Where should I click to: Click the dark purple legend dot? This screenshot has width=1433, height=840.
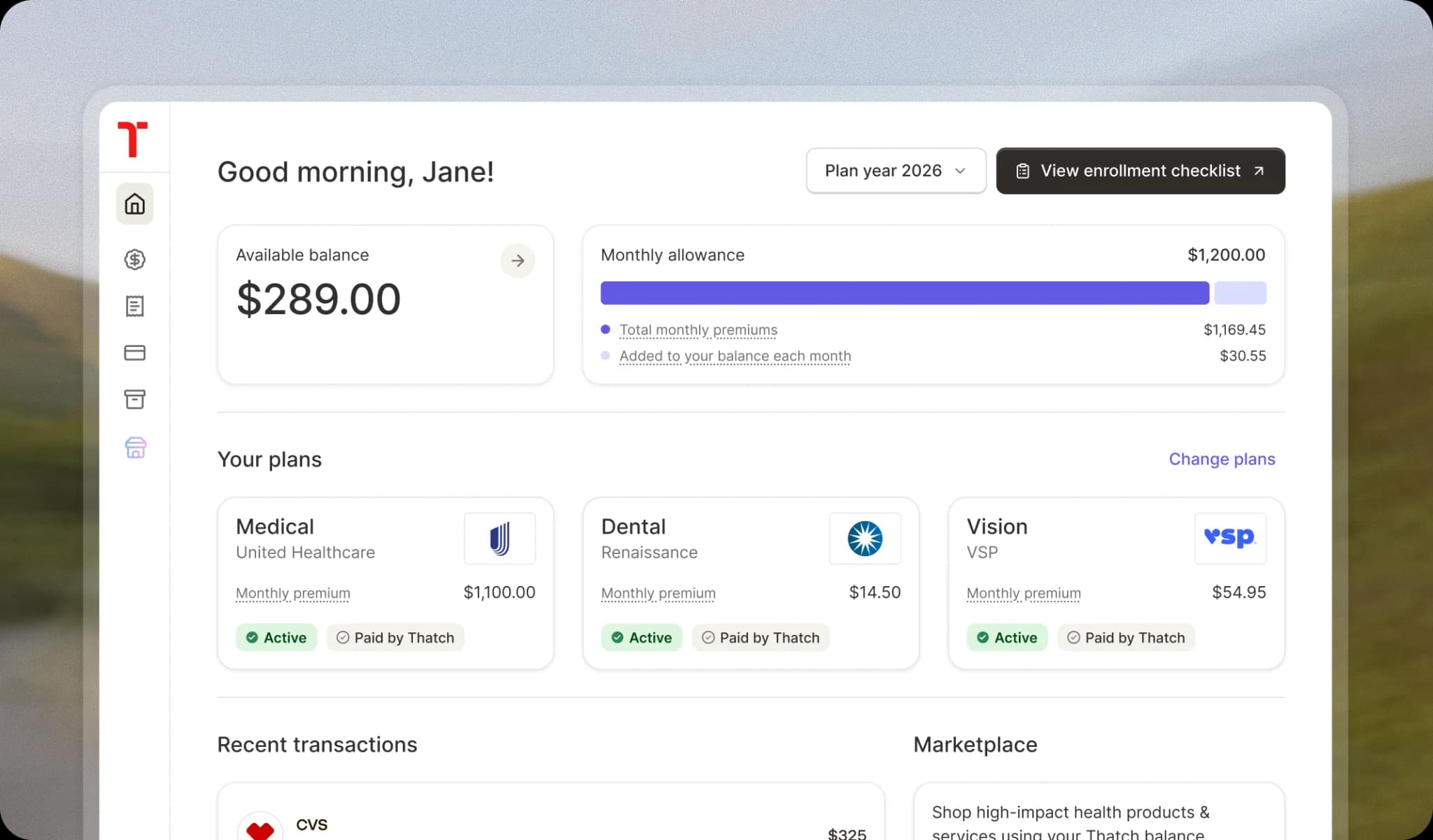coord(605,329)
